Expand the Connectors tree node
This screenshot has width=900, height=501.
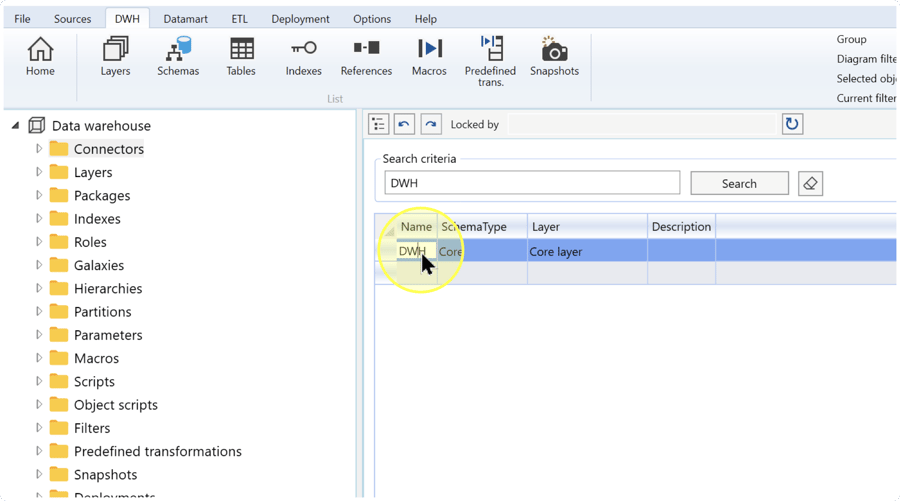point(38,149)
